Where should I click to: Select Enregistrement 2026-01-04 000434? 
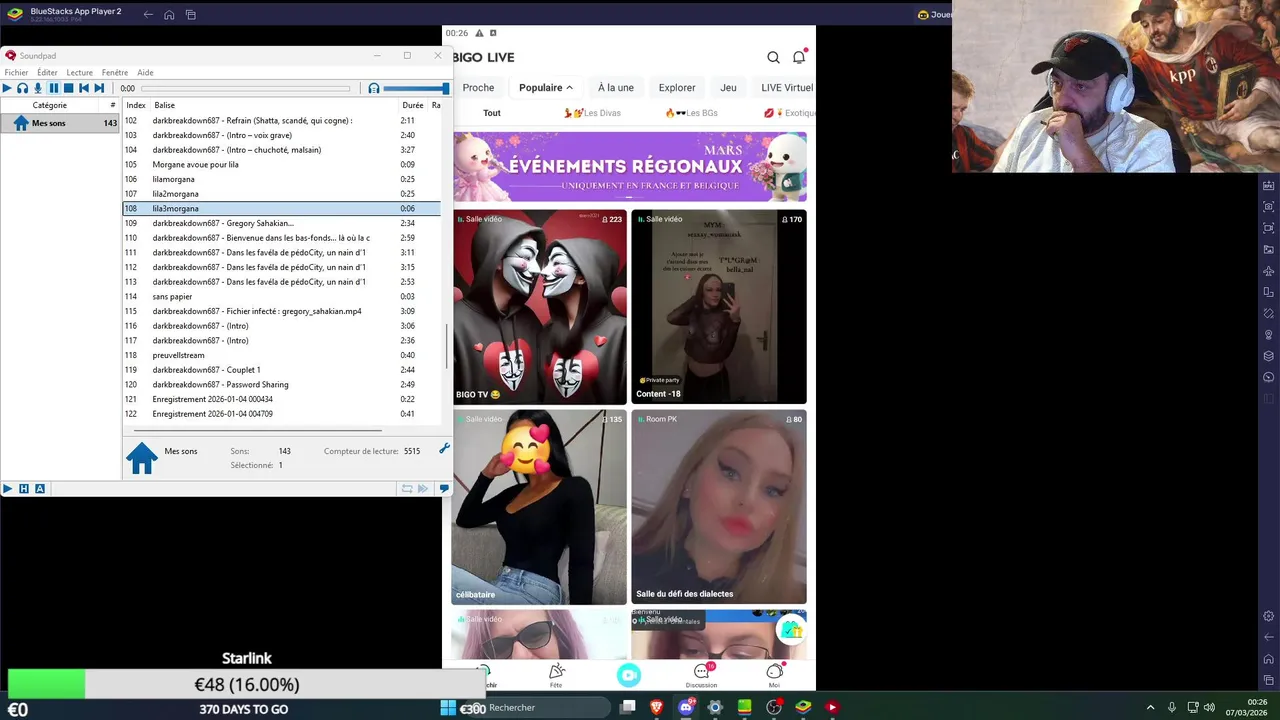[282, 399]
